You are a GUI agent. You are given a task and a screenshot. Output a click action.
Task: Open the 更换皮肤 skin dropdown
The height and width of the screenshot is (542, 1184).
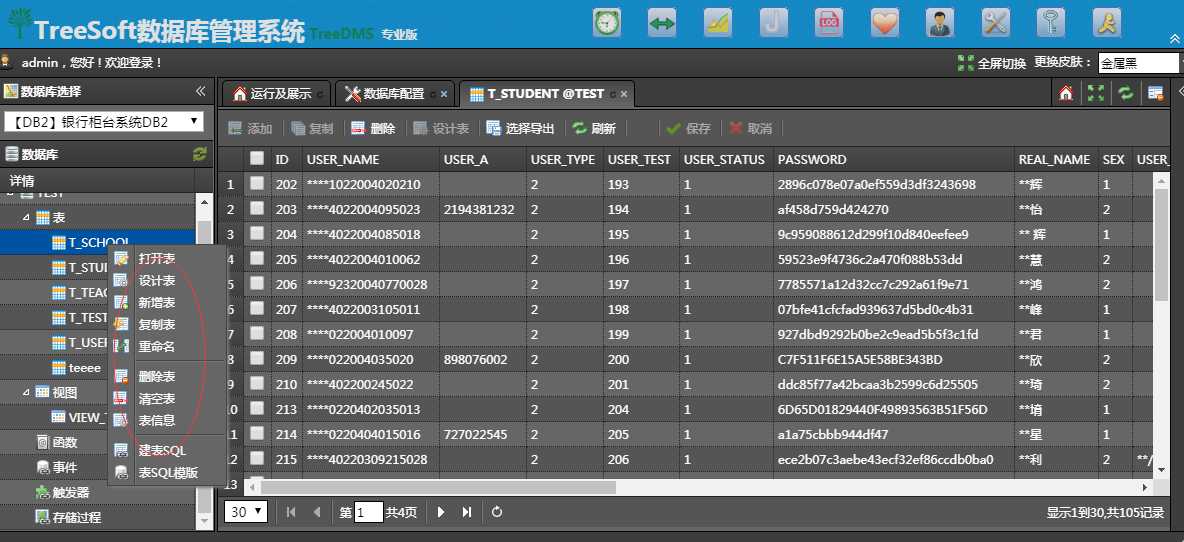[x=1139, y=63]
